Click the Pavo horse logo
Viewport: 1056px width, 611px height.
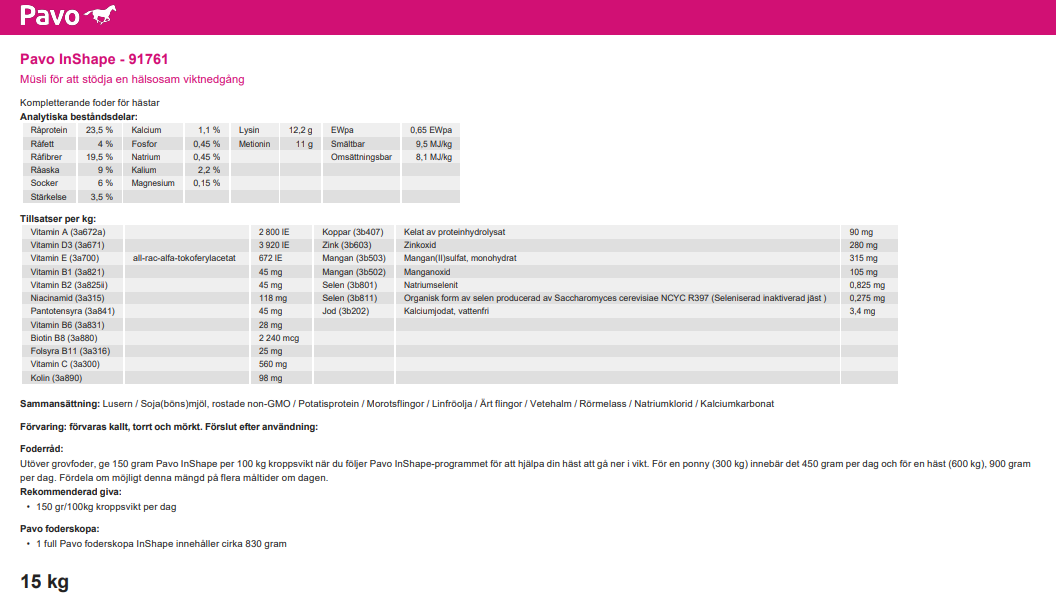coord(69,16)
